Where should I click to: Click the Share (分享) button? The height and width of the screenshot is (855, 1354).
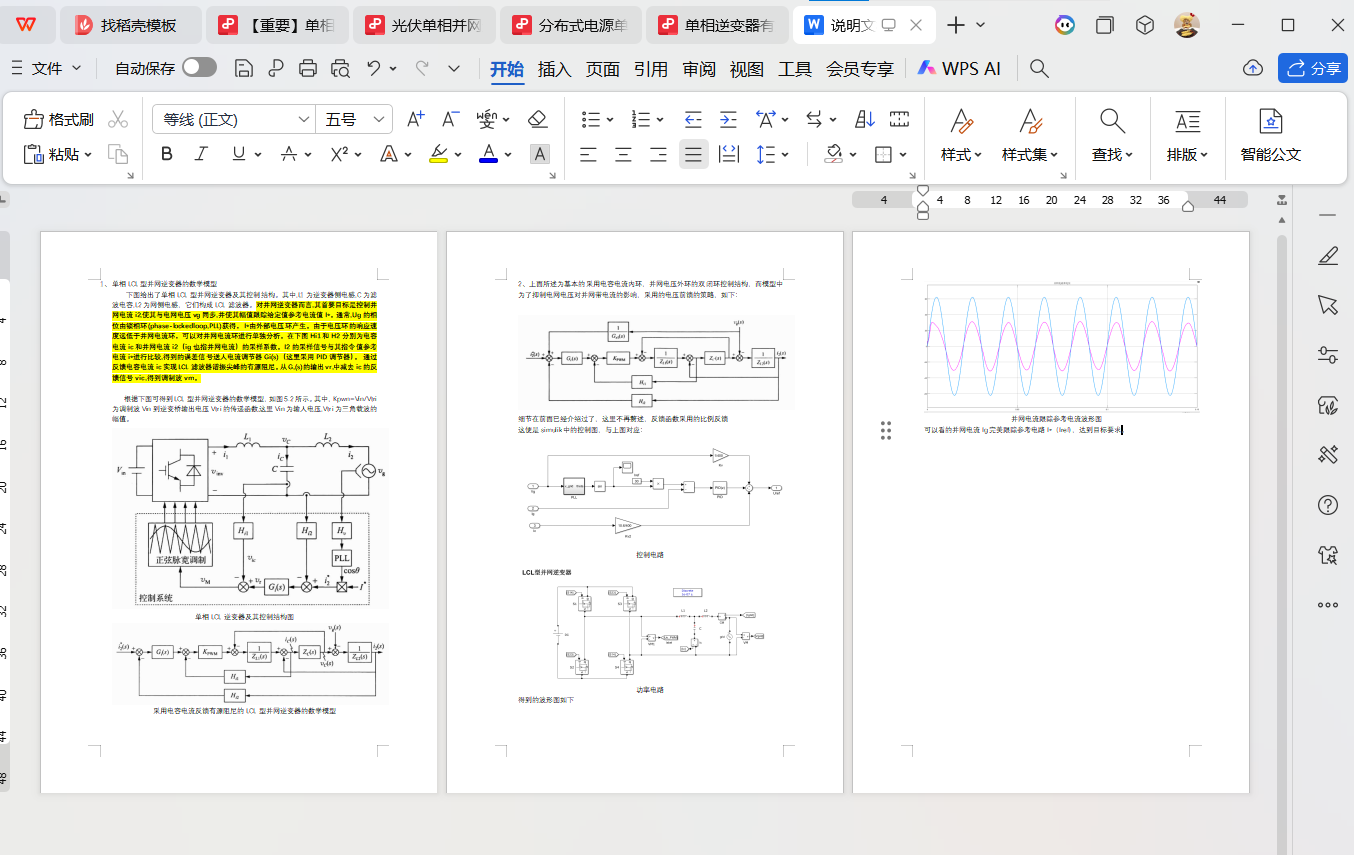tap(1312, 68)
